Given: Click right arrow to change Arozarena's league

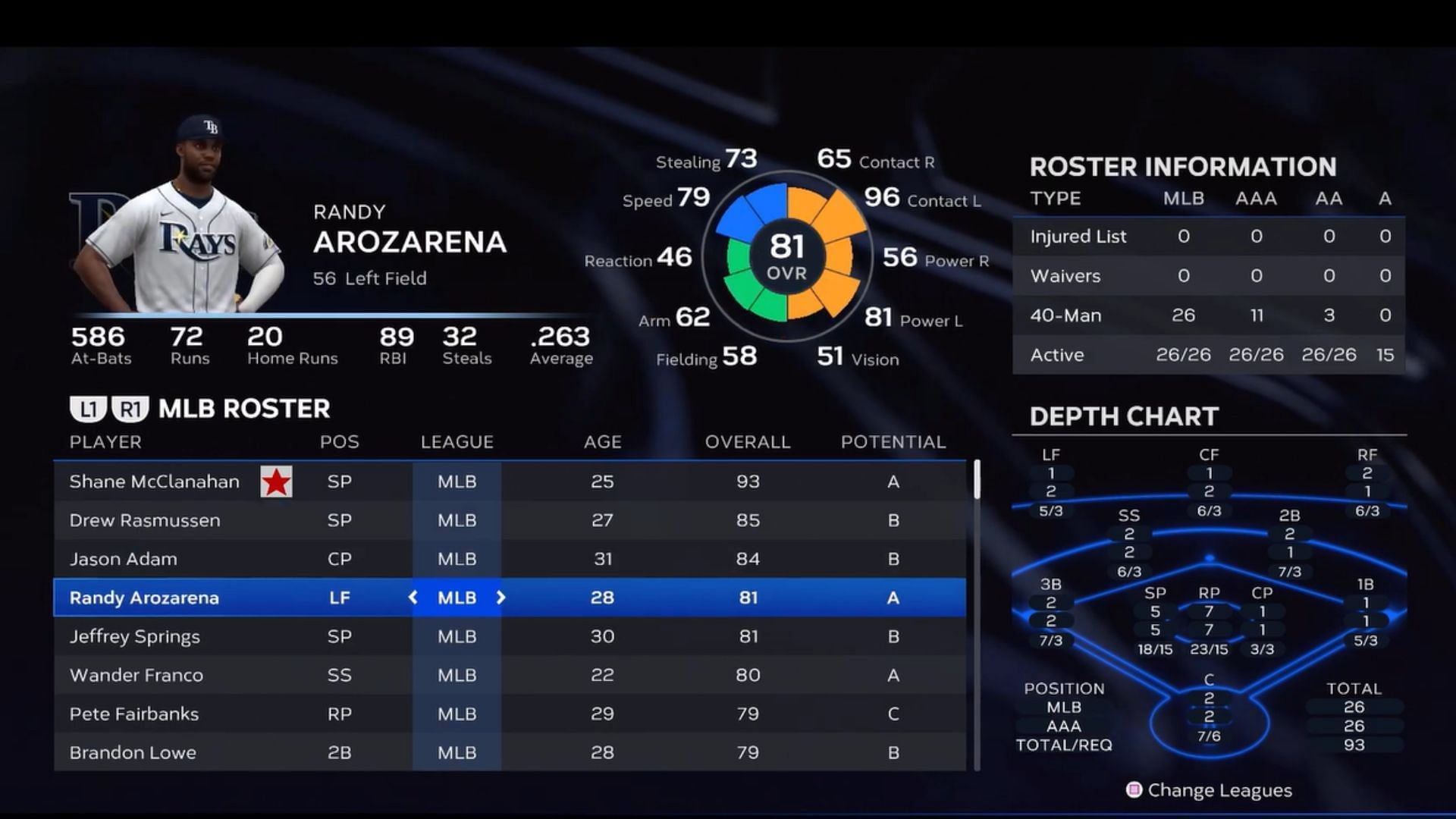Looking at the screenshot, I should [501, 597].
